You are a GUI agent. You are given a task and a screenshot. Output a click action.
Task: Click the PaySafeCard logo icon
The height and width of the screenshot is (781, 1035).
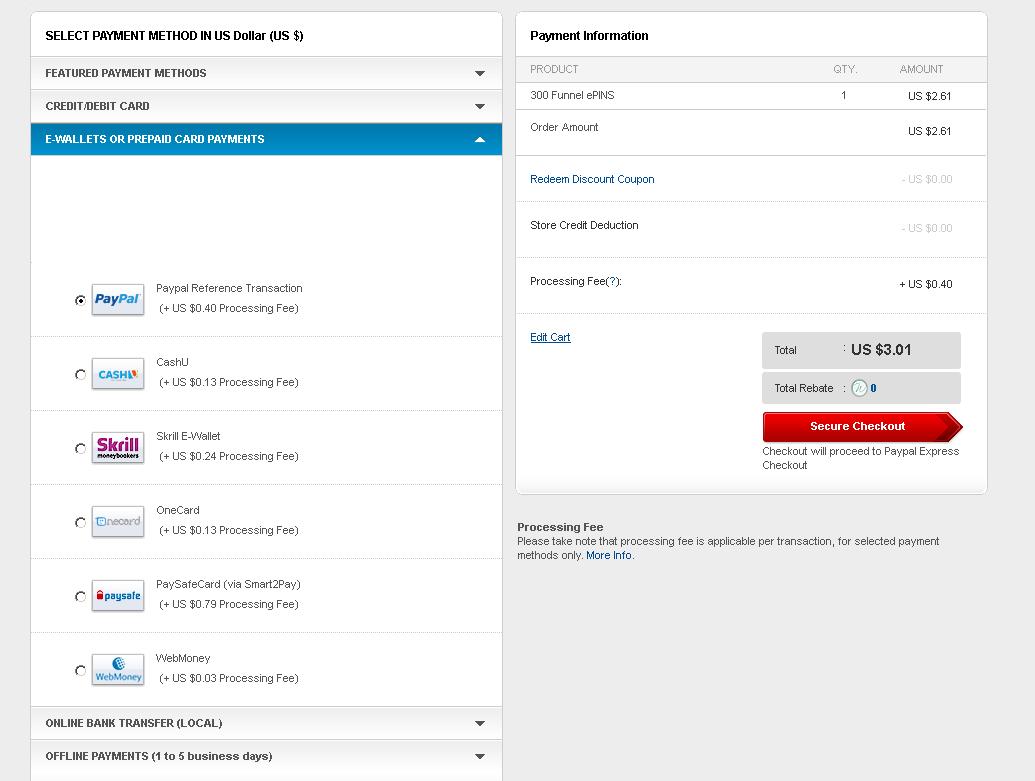coord(117,596)
